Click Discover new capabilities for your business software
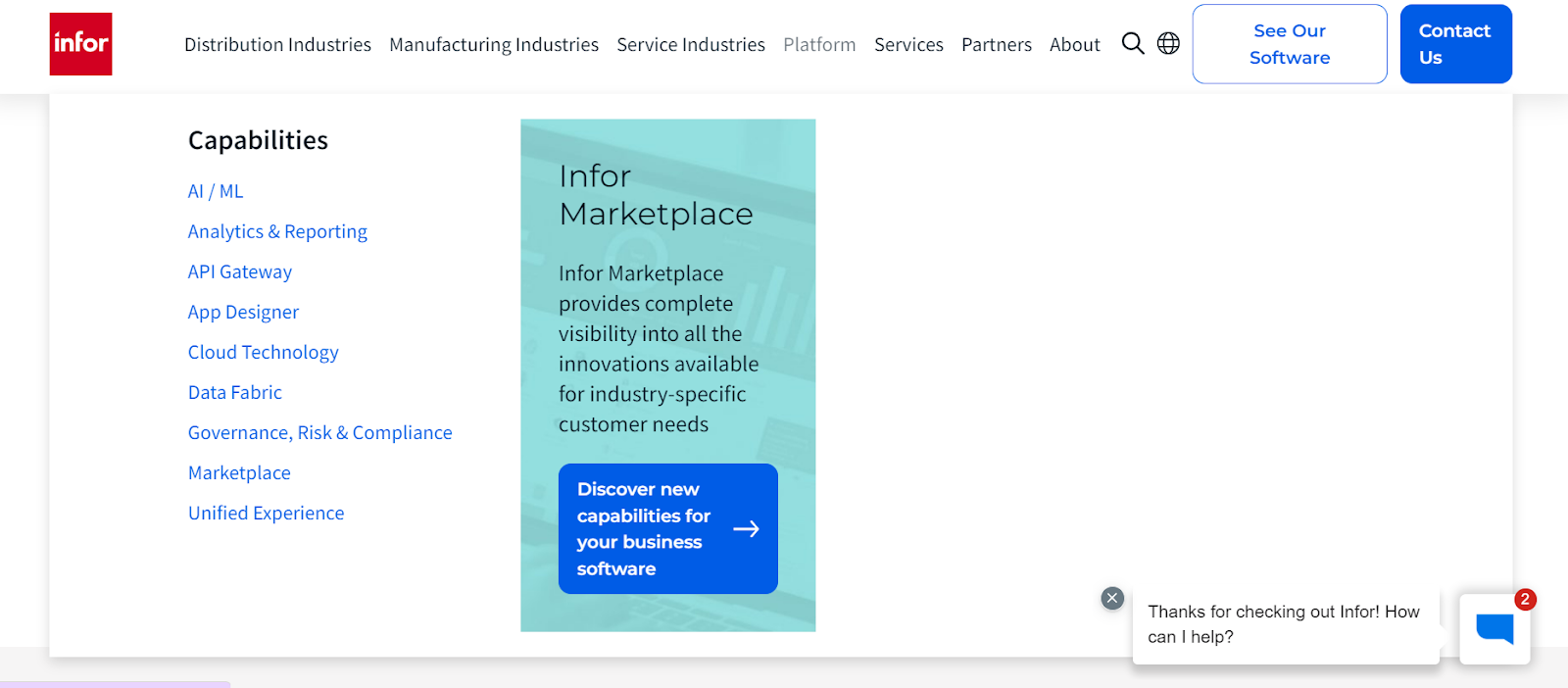 pyautogui.click(x=668, y=528)
